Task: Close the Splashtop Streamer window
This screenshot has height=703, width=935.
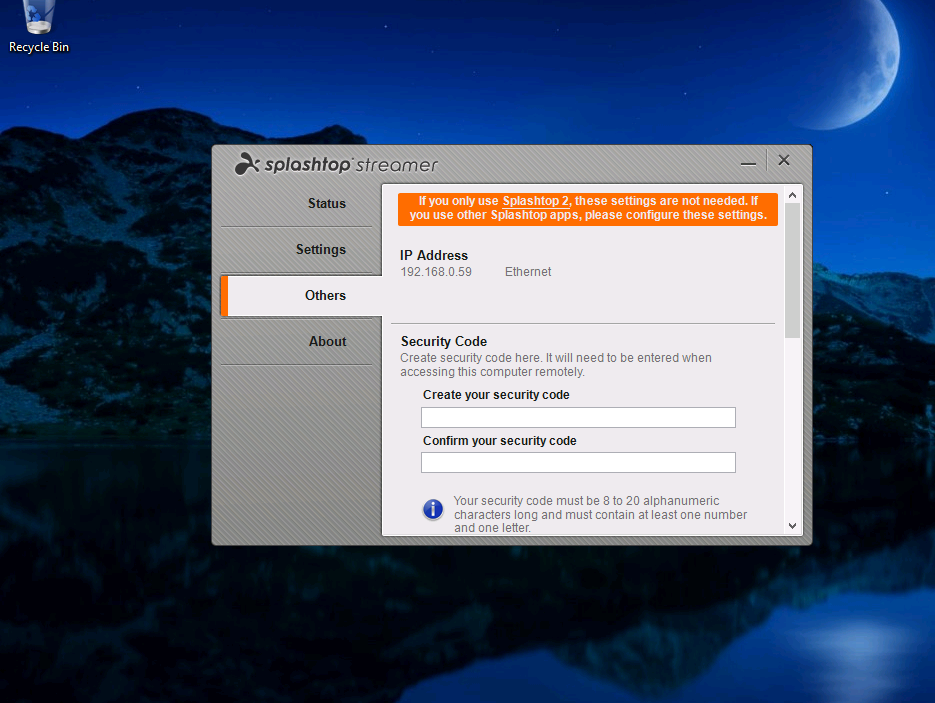Action: click(784, 160)
